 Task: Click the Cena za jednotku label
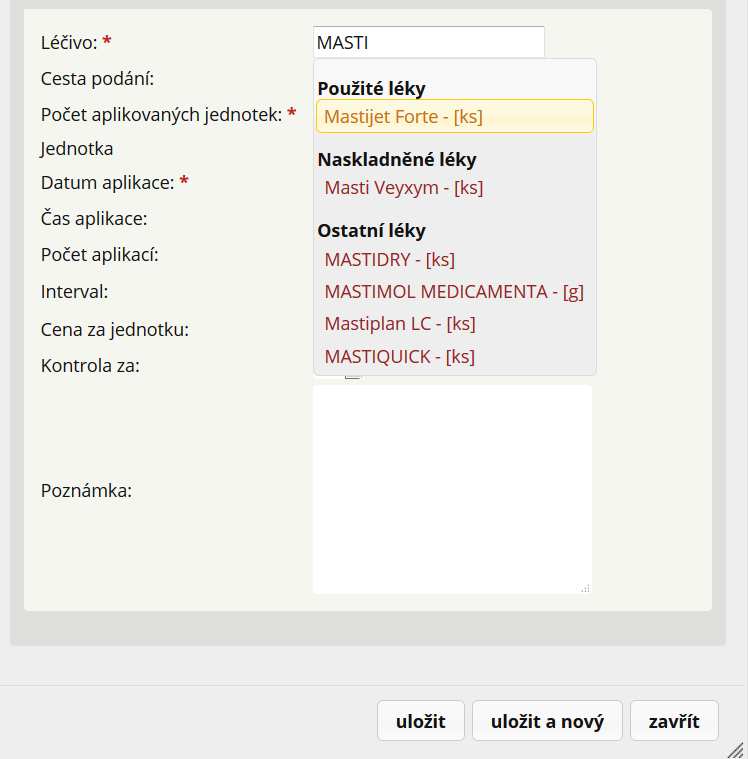(x=115, y=330)
